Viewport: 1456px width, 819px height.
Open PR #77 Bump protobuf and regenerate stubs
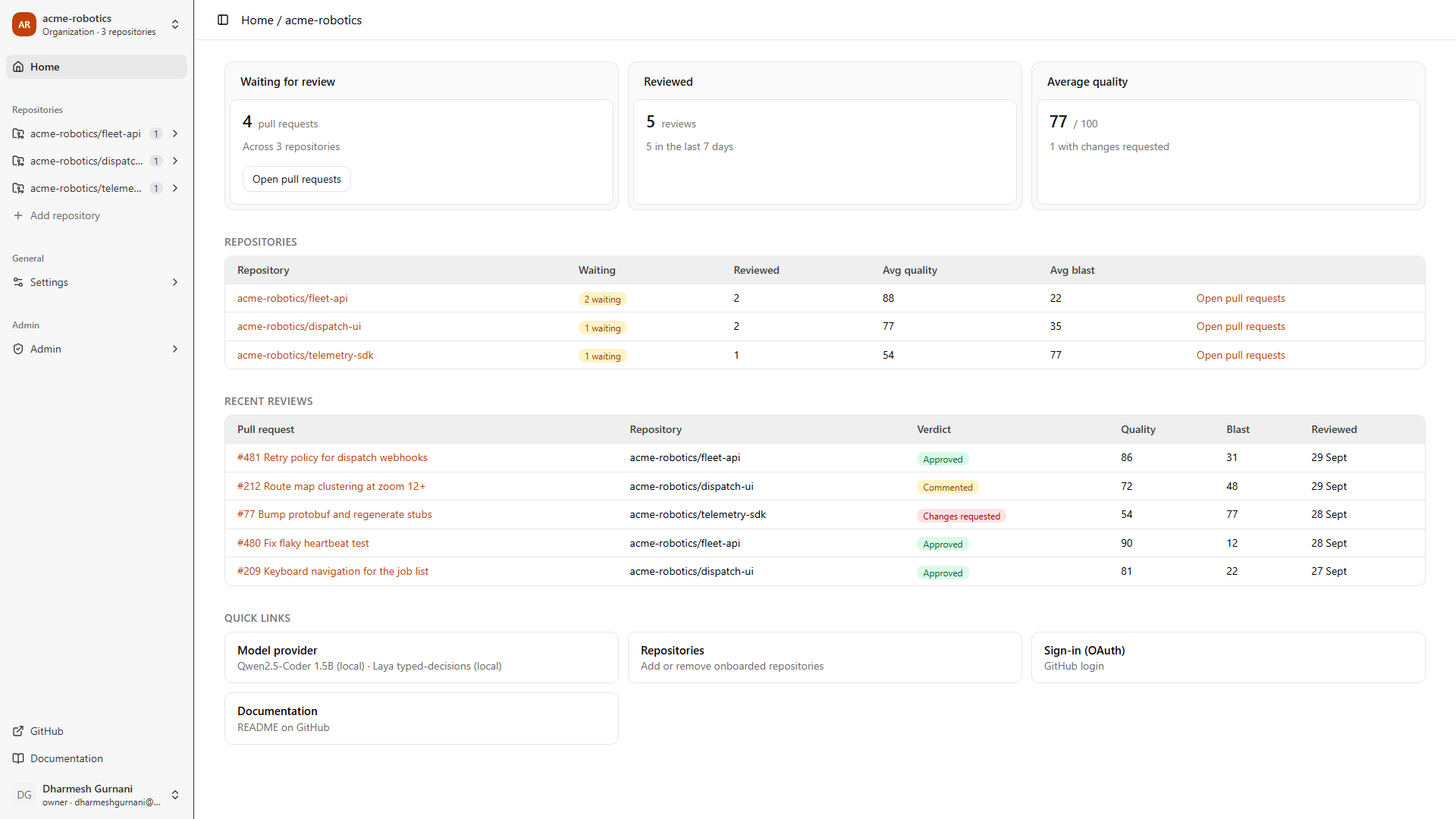click(x=334, y=514)
